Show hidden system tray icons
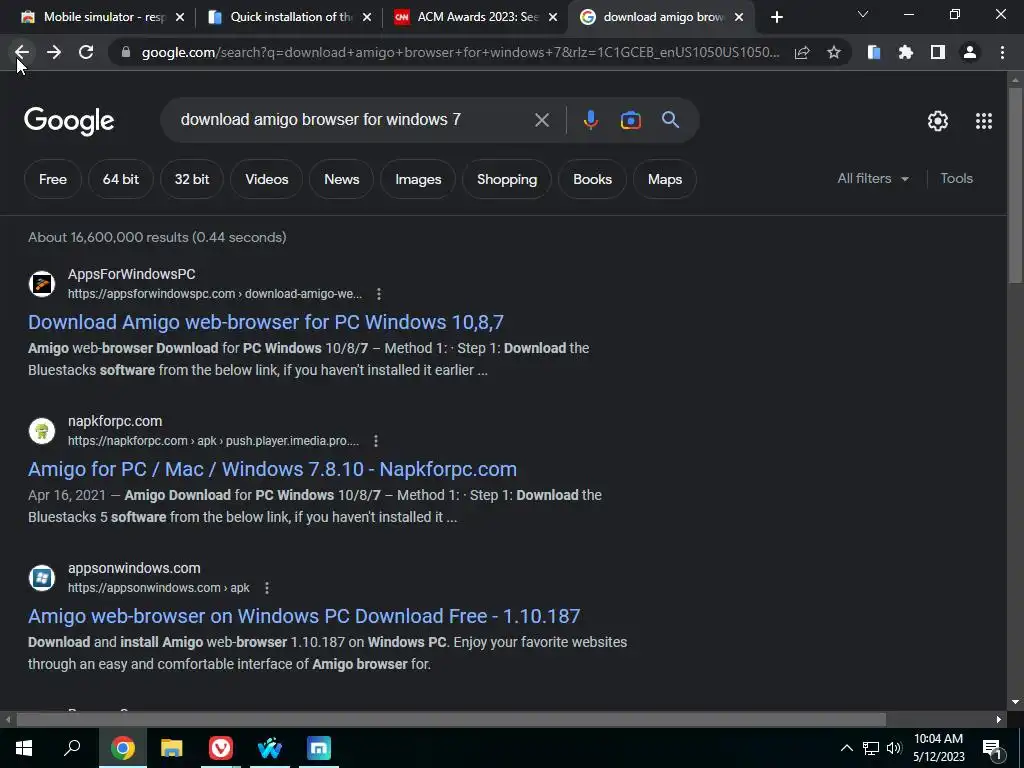The width and height of the screenshot is (1024, 768). pyautogui.click(x=846, y=748)
